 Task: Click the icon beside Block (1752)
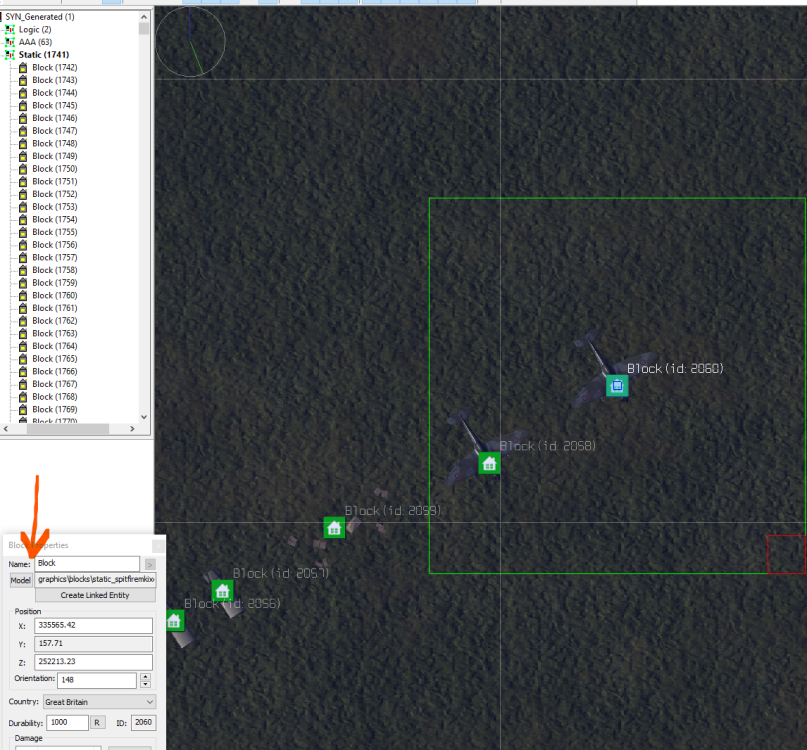point(23,194)
